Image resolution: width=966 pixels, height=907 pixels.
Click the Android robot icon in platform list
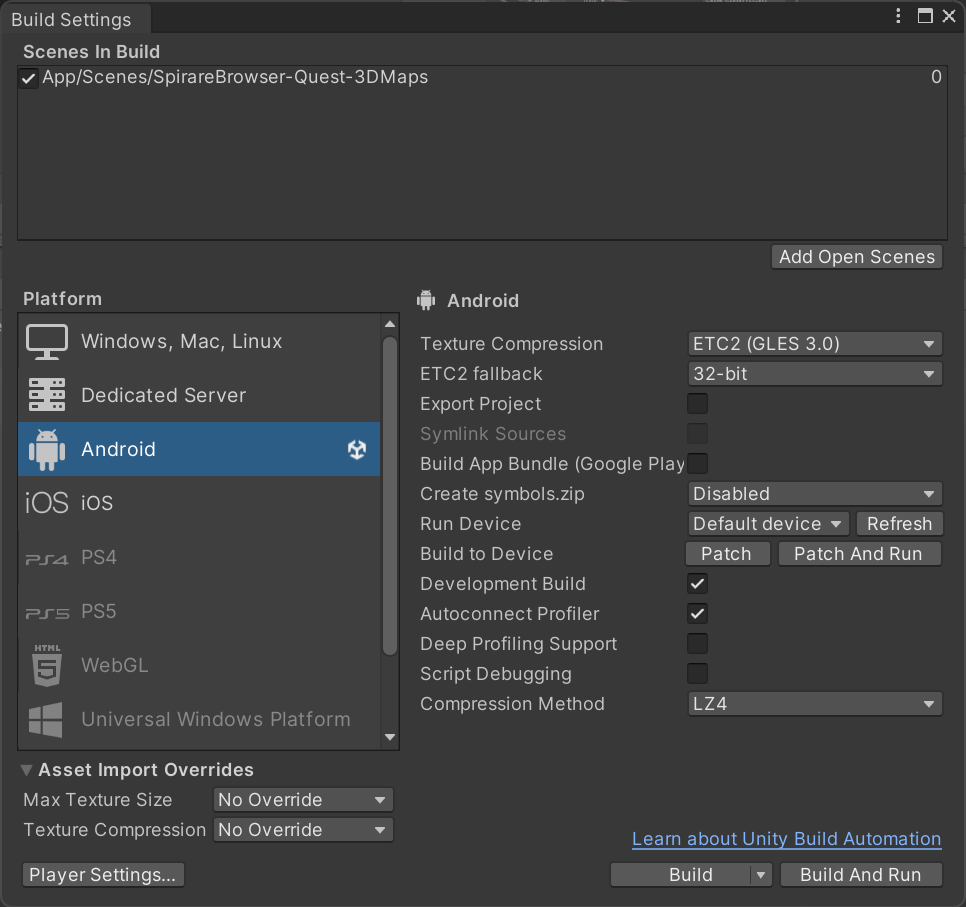[x=47, y=449]
